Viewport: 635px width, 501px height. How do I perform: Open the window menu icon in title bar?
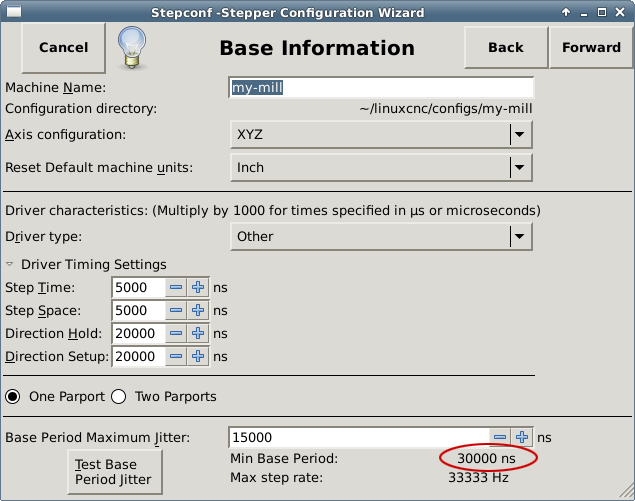[x=14, y=12]
